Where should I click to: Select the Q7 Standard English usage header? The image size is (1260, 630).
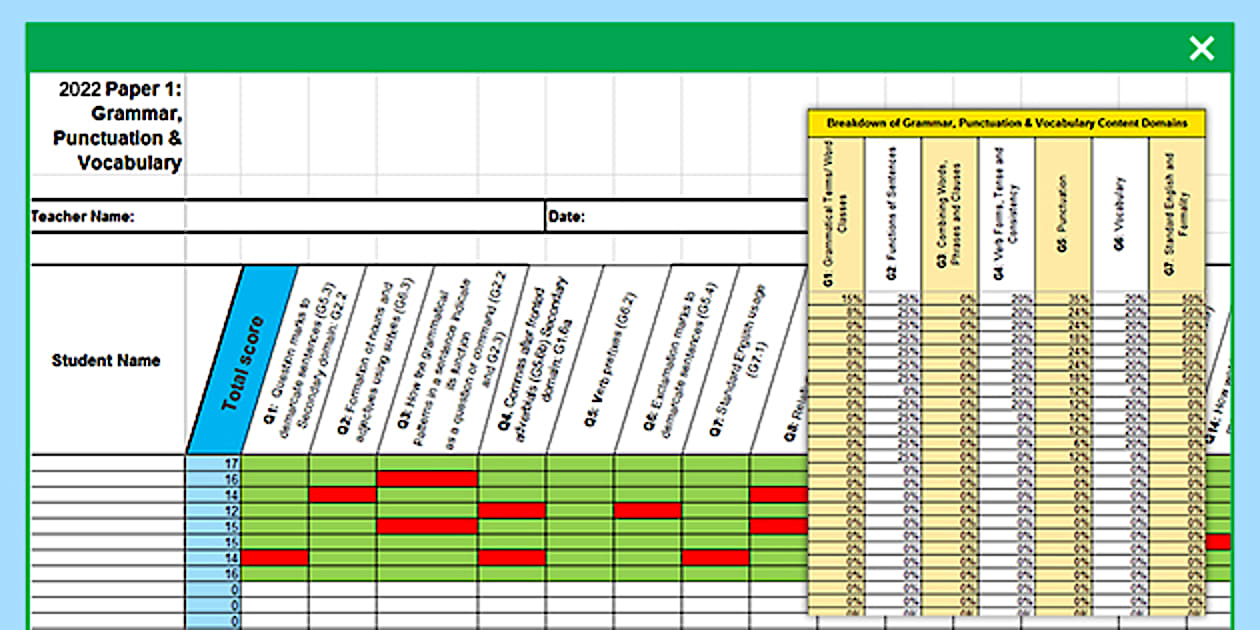coord(740,360)
